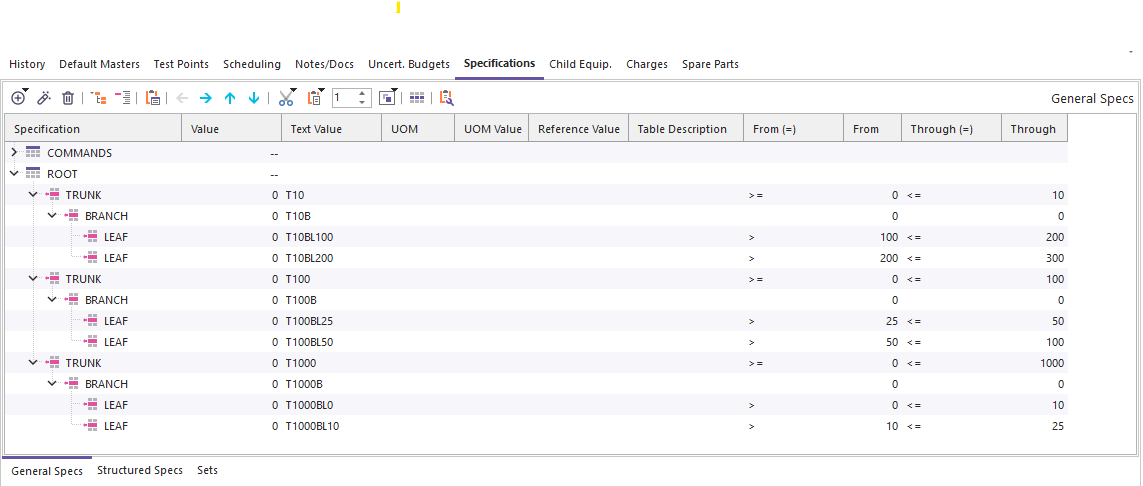
Task: Expand the COMMANDS tree node
Action: point(14,153)
